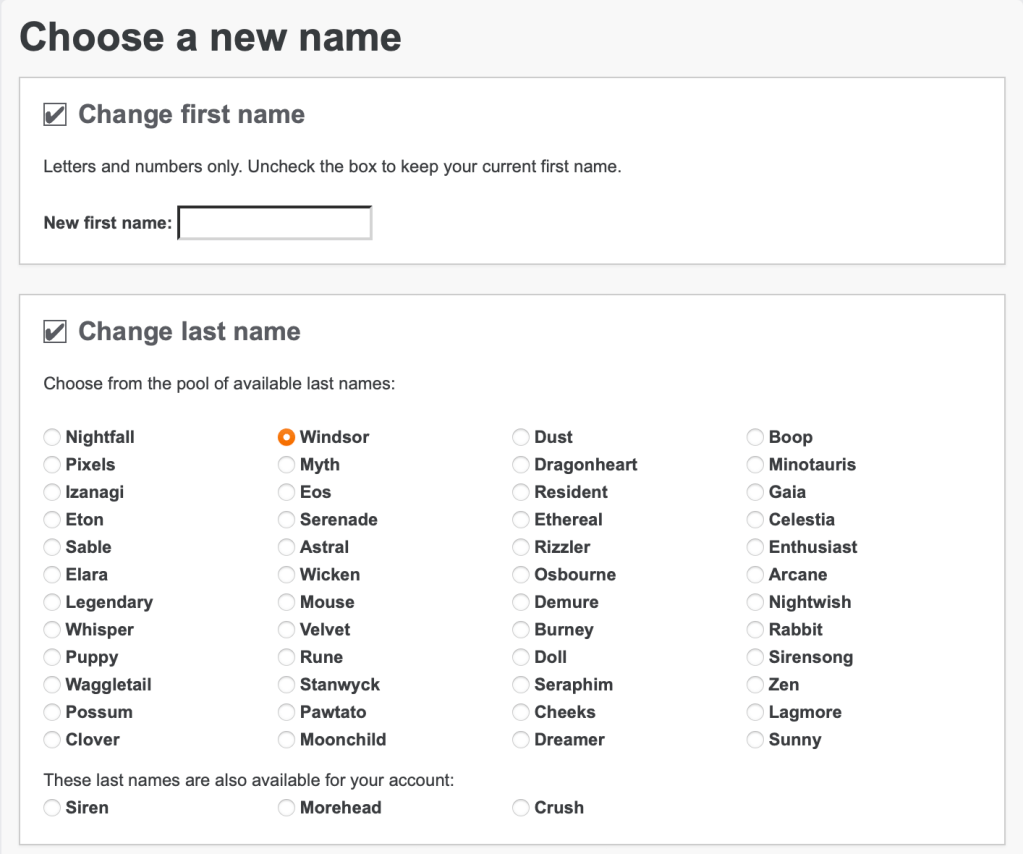Select the Celestia radio button
Screen dimensions: 1023x854
pyautogui.click(x=755, y=520)
